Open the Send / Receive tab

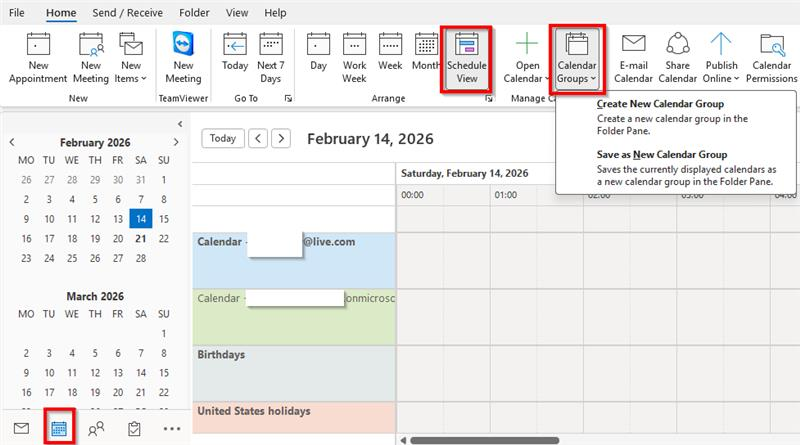128,13
